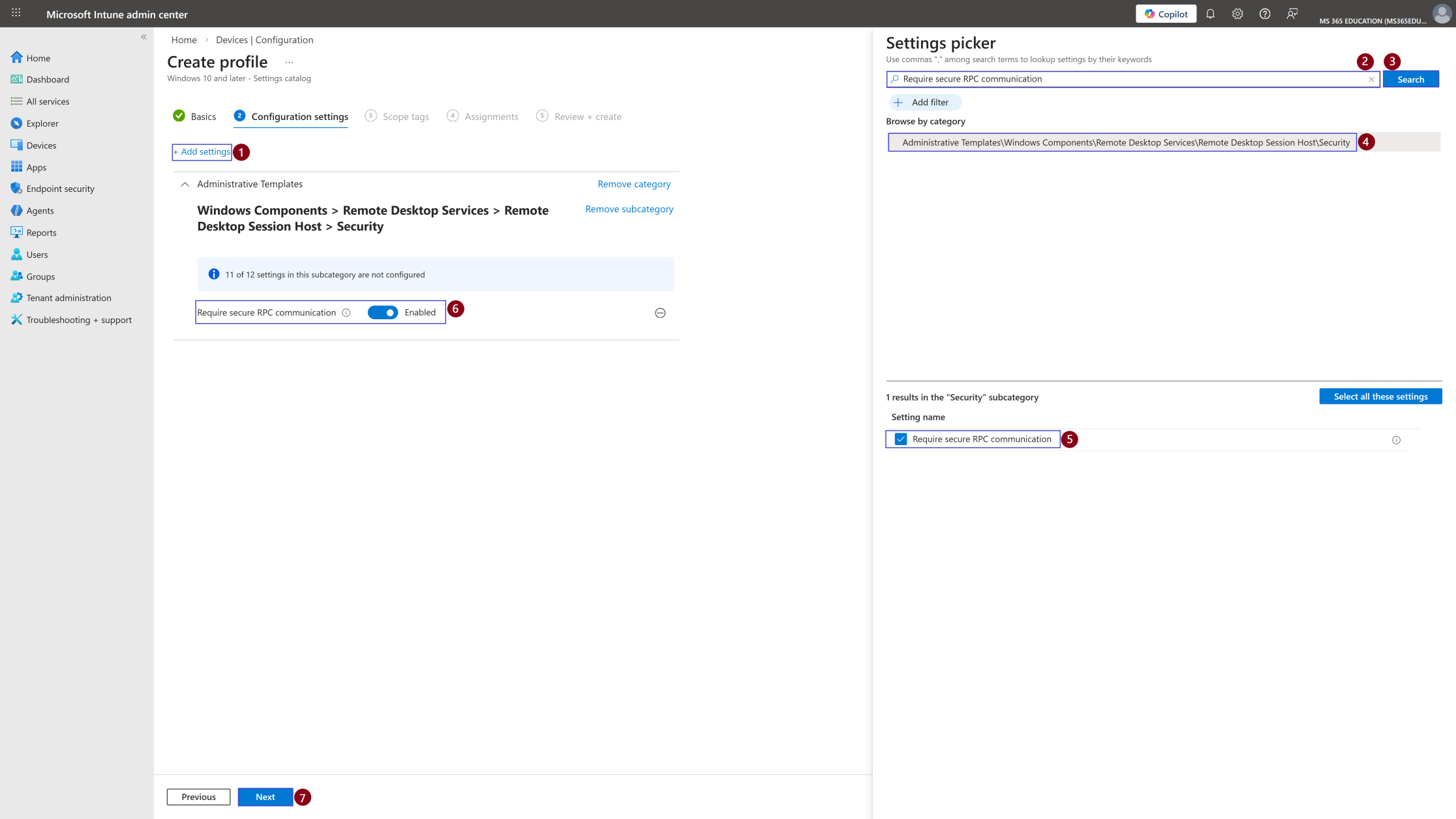
Task: Remove the Require secure RPC setting via minus icon
Action: click(660, 313)
